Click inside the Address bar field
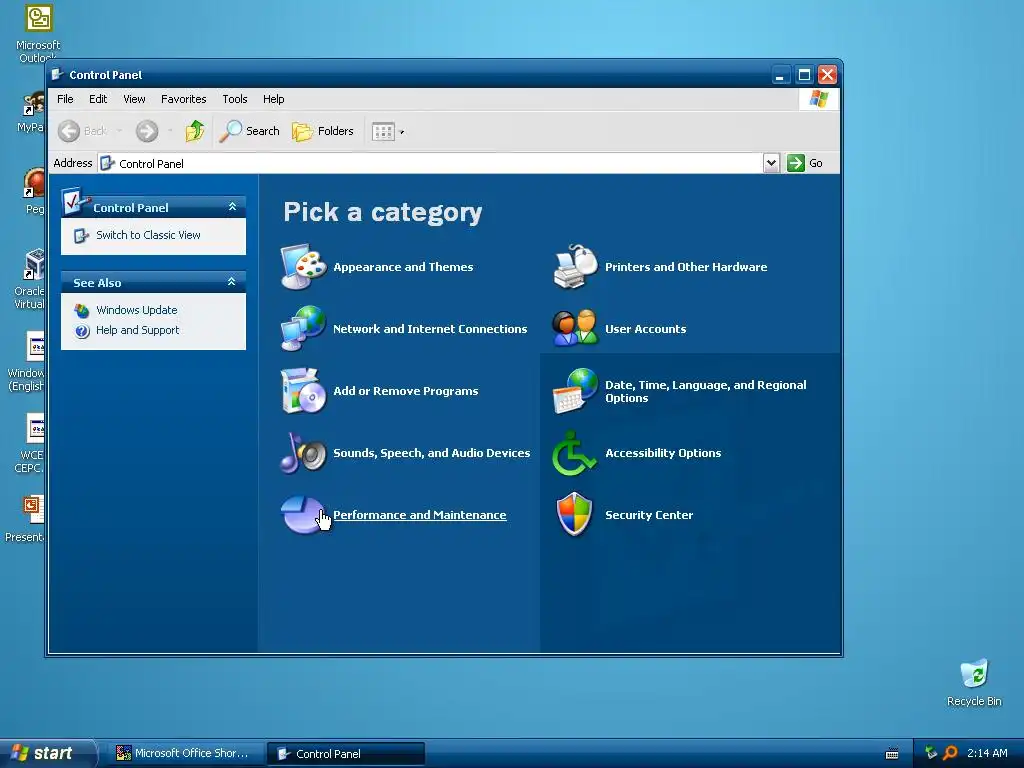 (x=430, y=163)
